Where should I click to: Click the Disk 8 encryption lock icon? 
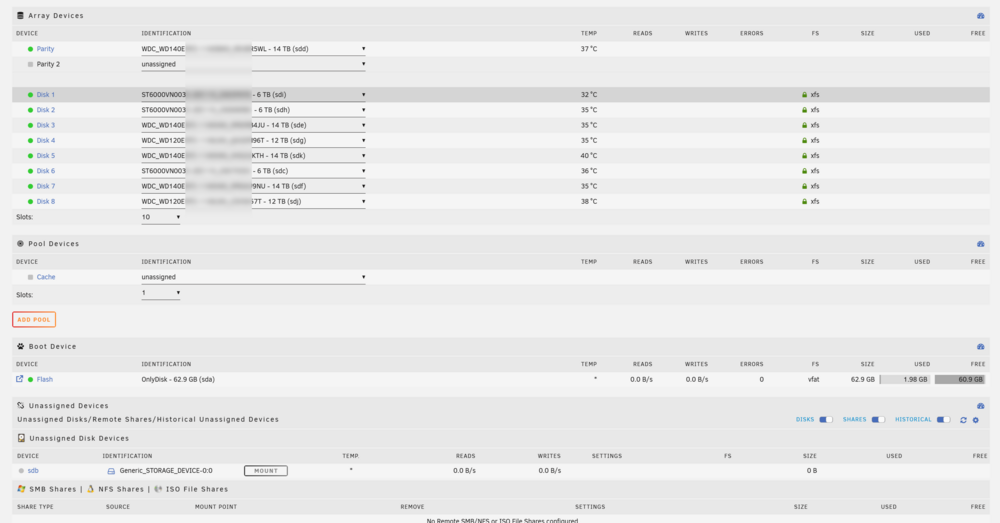804,202
